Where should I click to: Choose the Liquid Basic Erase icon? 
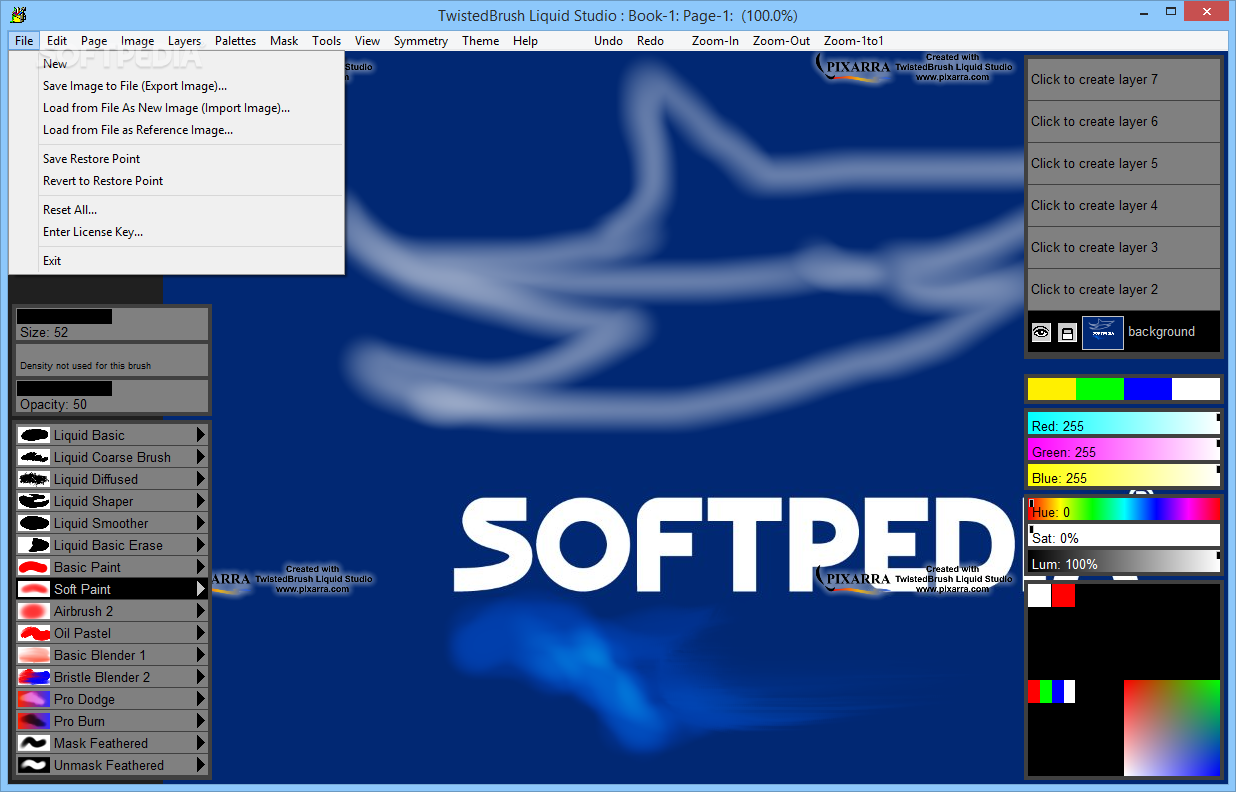click(x=34, y=545)
